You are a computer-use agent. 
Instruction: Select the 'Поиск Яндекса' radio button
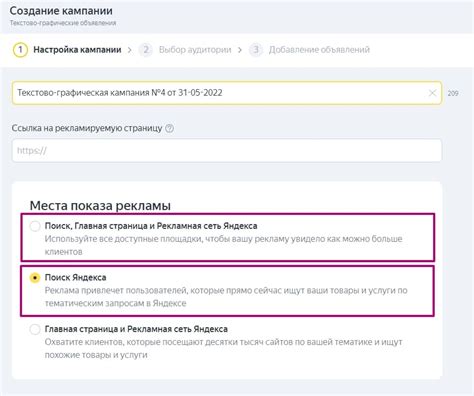[35, 278]
